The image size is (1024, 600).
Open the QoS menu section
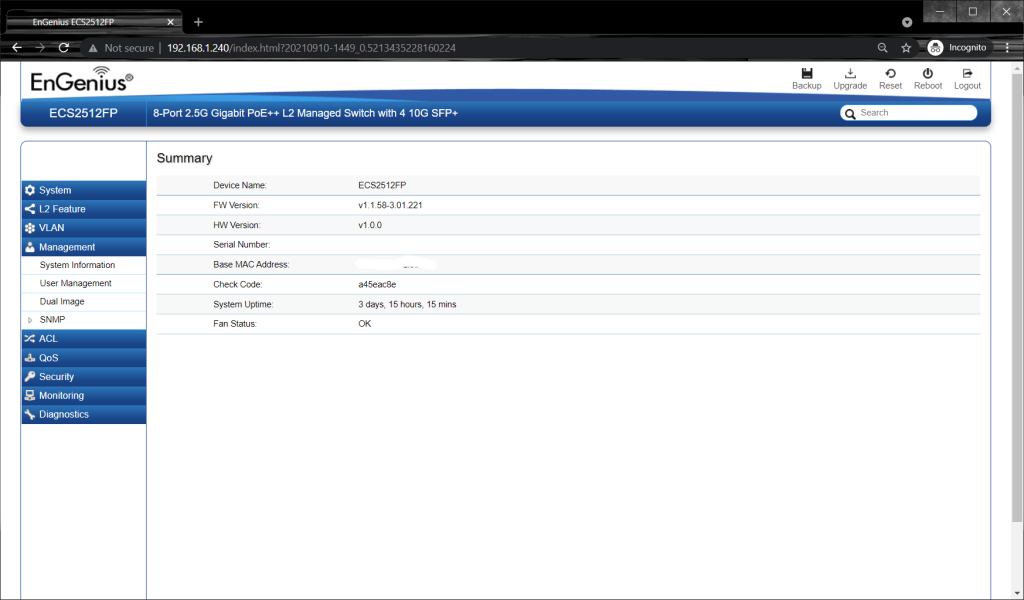coord(84,358)
